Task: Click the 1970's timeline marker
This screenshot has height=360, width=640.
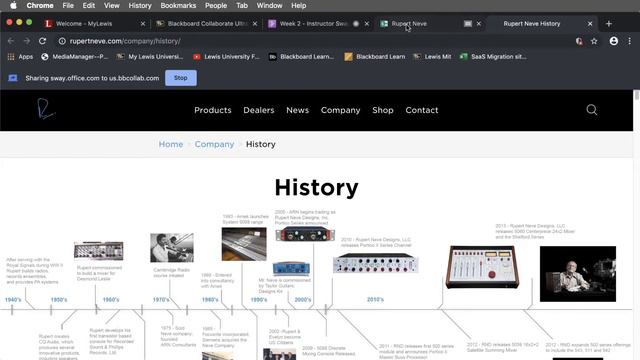Action: click(161, 300)
